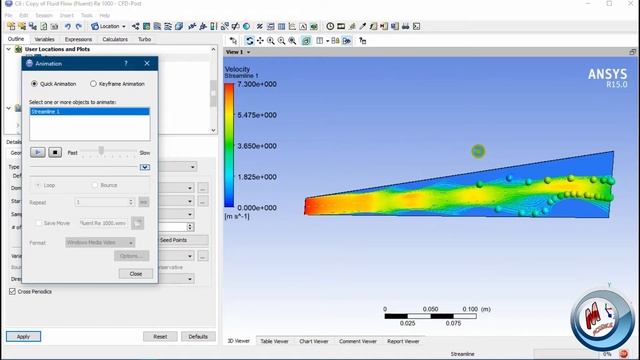640x360 pixels.
Task: Select the Bounce radio option
Action: point(95,185)
